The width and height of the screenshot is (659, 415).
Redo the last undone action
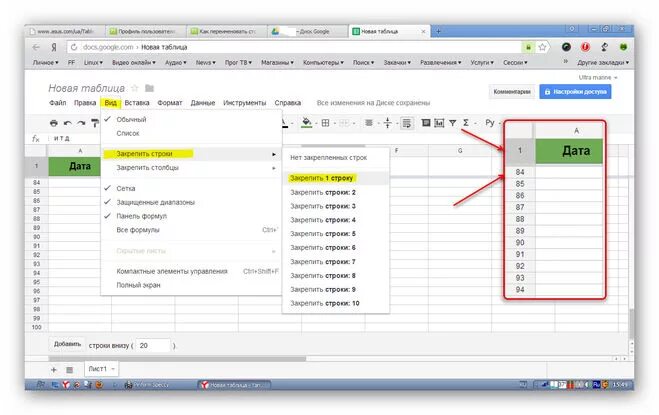coord(81,123)
